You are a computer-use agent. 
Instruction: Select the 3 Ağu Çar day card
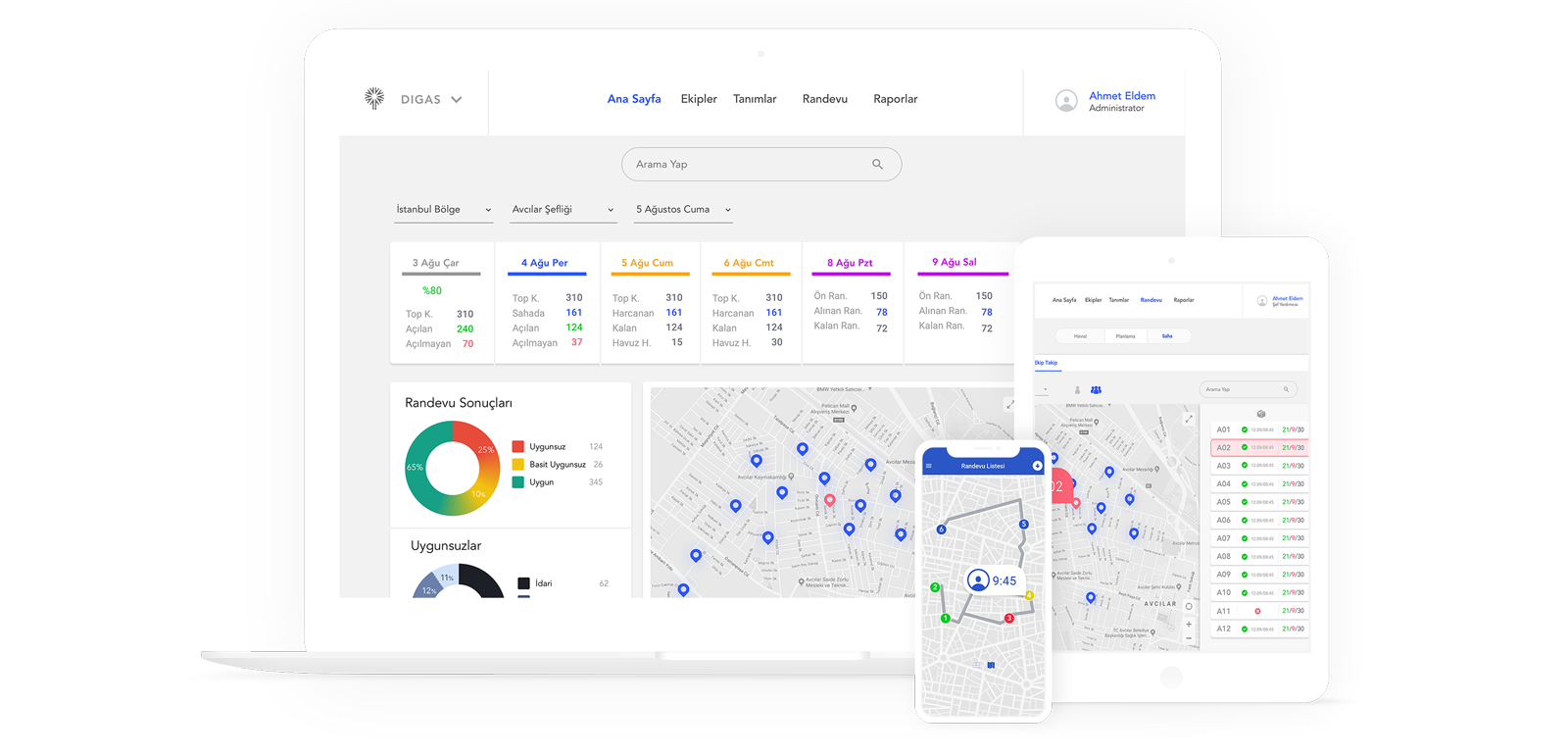coord(441,304)
